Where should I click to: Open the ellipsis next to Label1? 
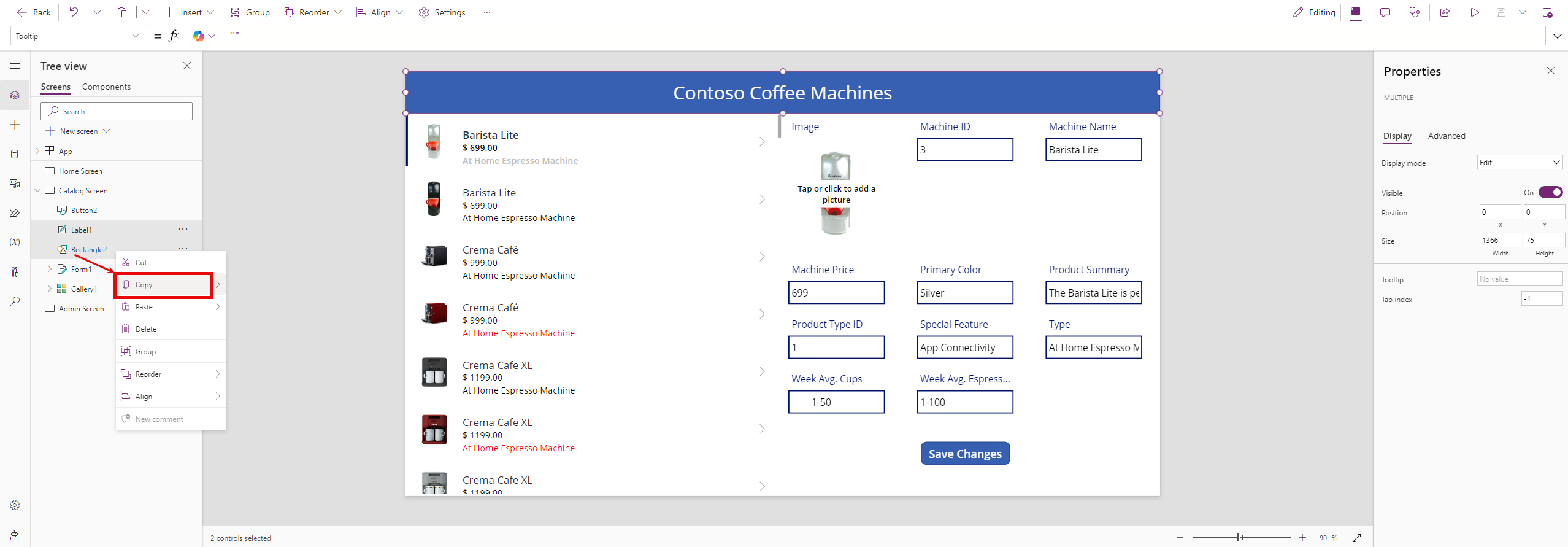[x=183, y=229]
